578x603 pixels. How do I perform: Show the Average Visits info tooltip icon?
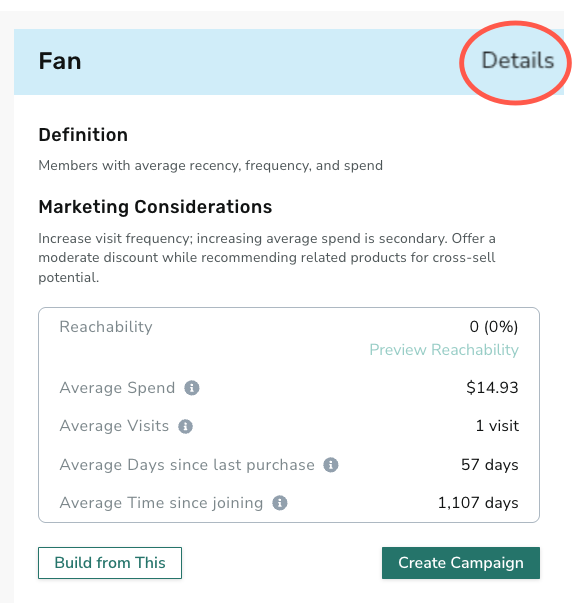(185, 426)
